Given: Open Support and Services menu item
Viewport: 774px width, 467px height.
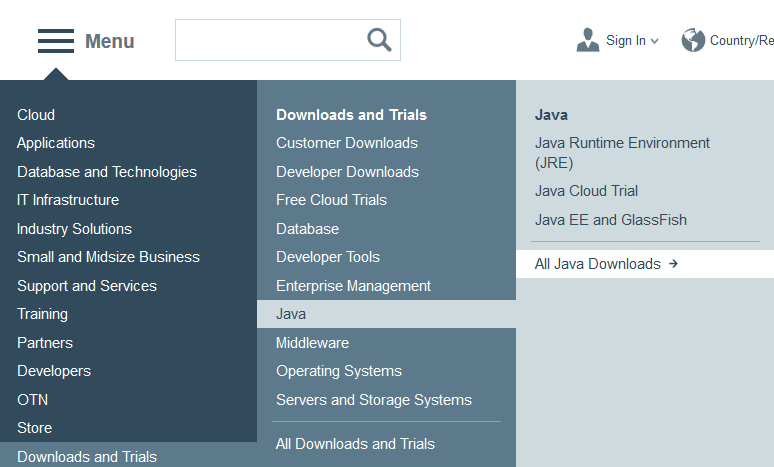Looking at the screenshot, I should click(x=87, y=286).
